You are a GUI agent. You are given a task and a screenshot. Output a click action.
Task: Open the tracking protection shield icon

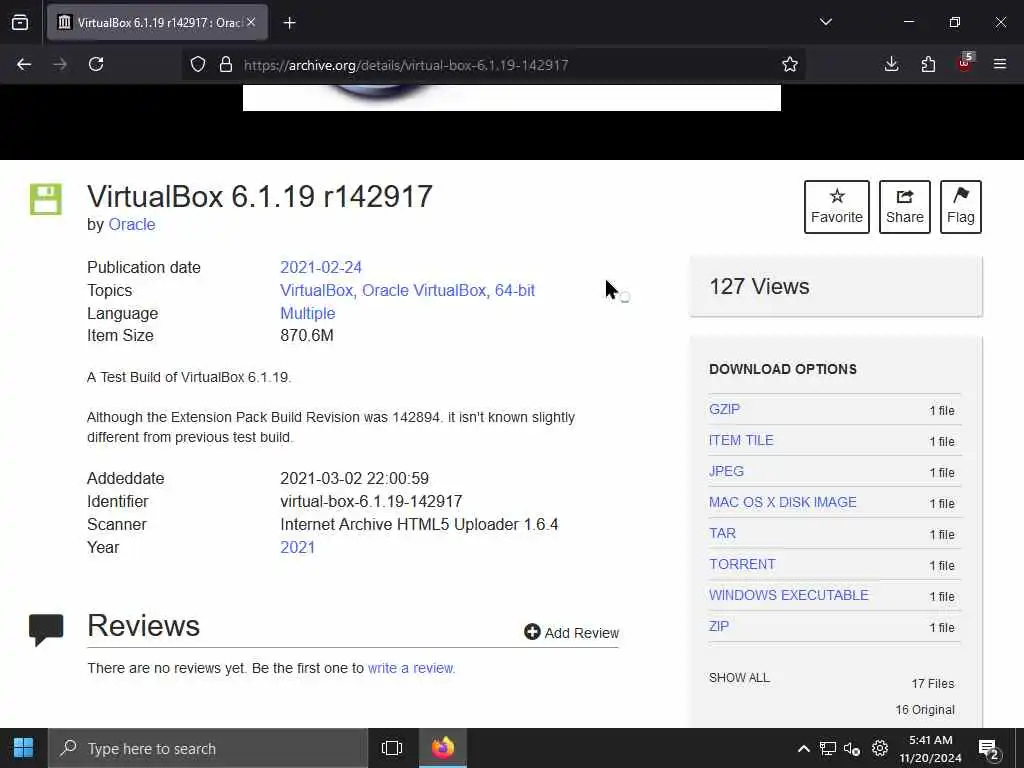[198, 64]
